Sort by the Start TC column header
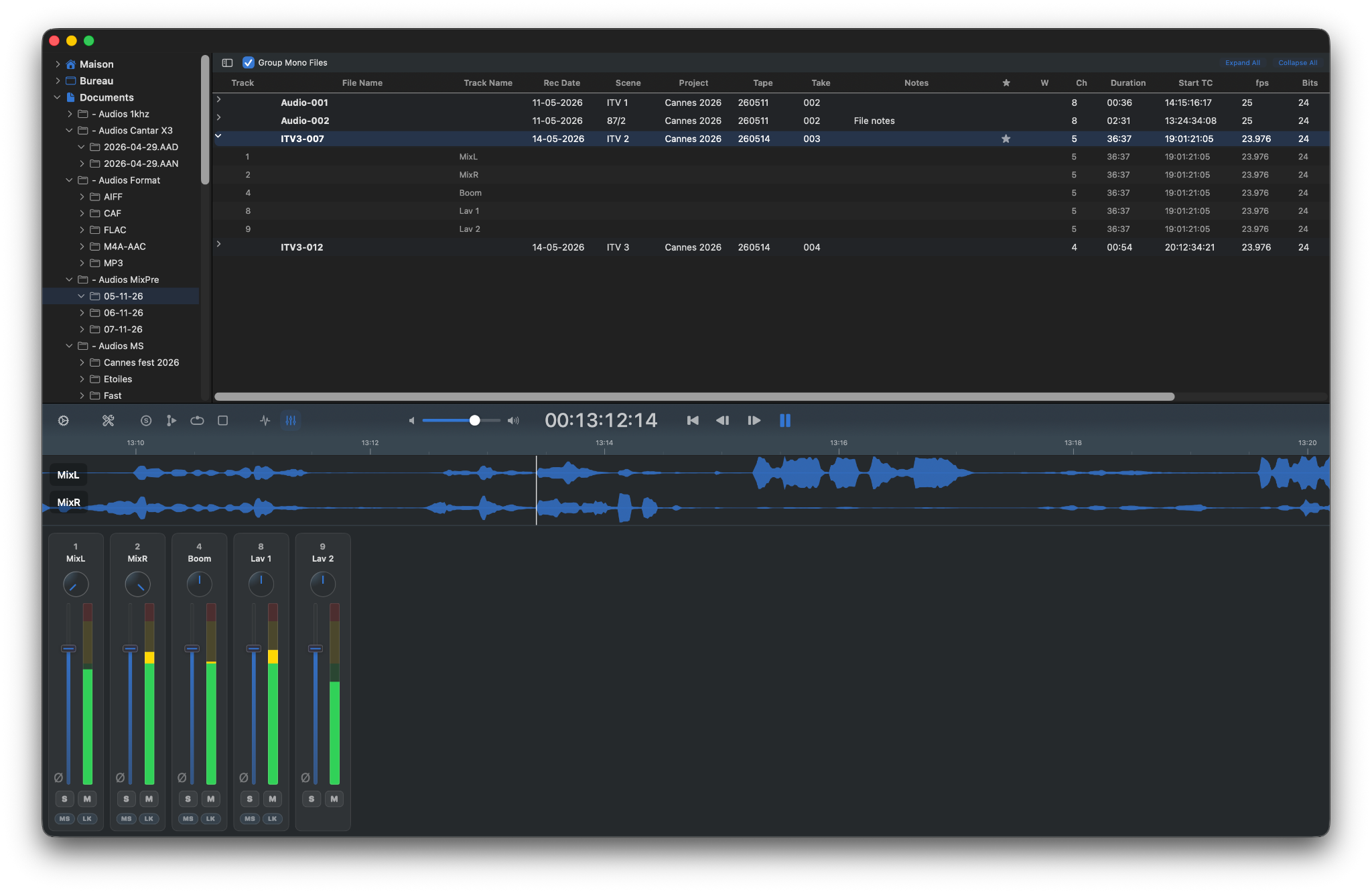 pyautogui.click(x=1195, y=83)
